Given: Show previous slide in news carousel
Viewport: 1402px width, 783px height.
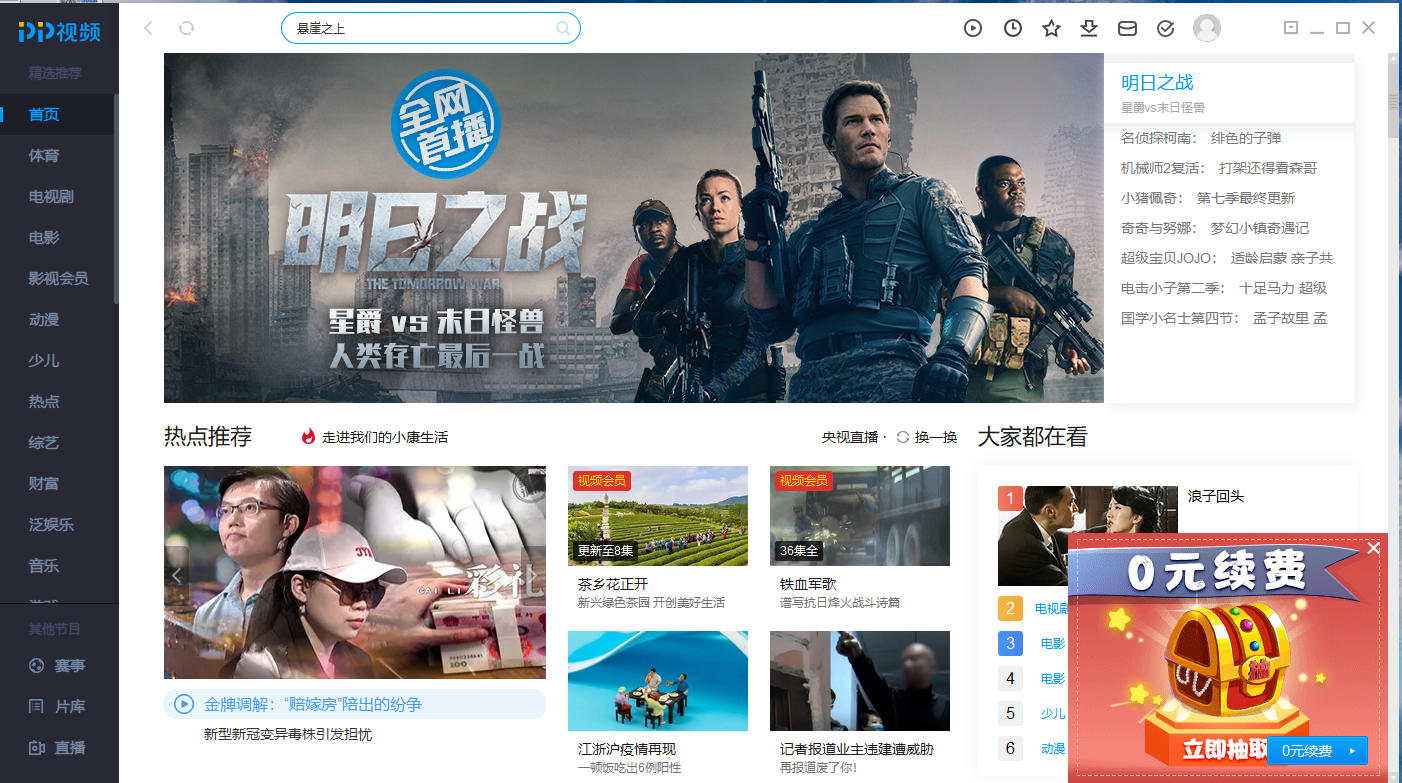Looking at the screenshot, I should click(x=177, y=575).
